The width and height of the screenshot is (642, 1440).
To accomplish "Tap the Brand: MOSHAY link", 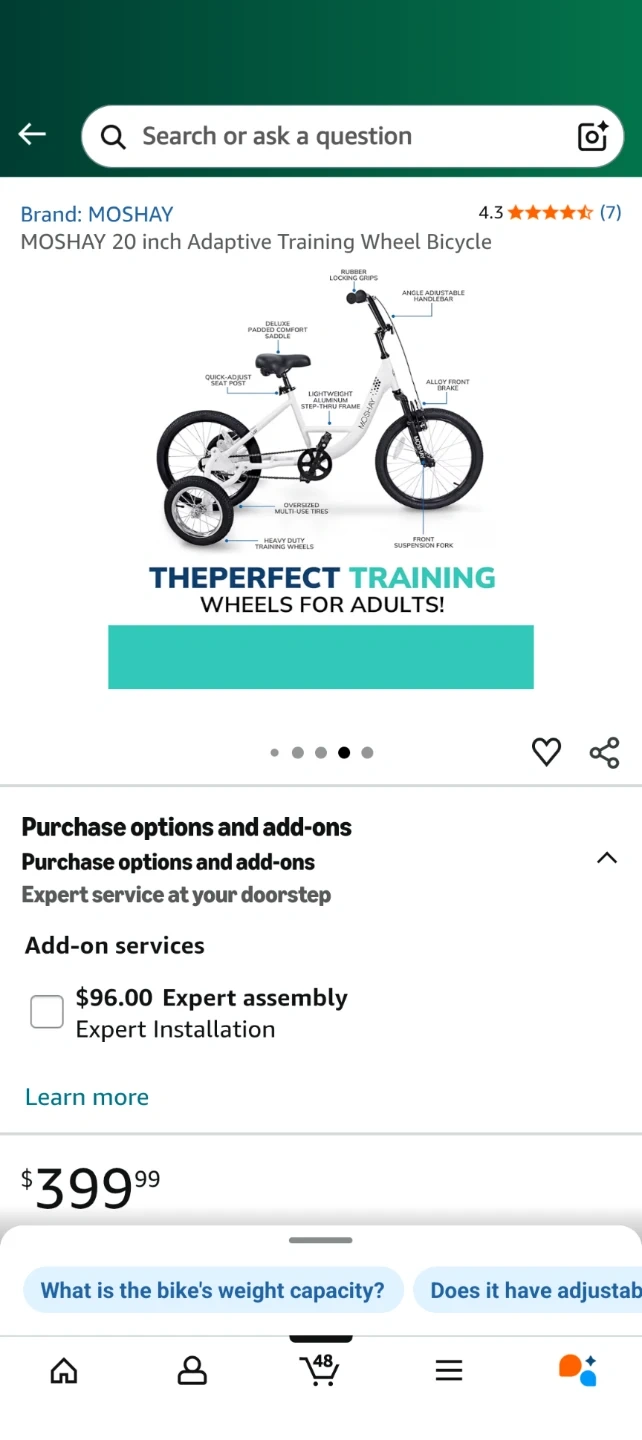I will [x=97, y=214].
